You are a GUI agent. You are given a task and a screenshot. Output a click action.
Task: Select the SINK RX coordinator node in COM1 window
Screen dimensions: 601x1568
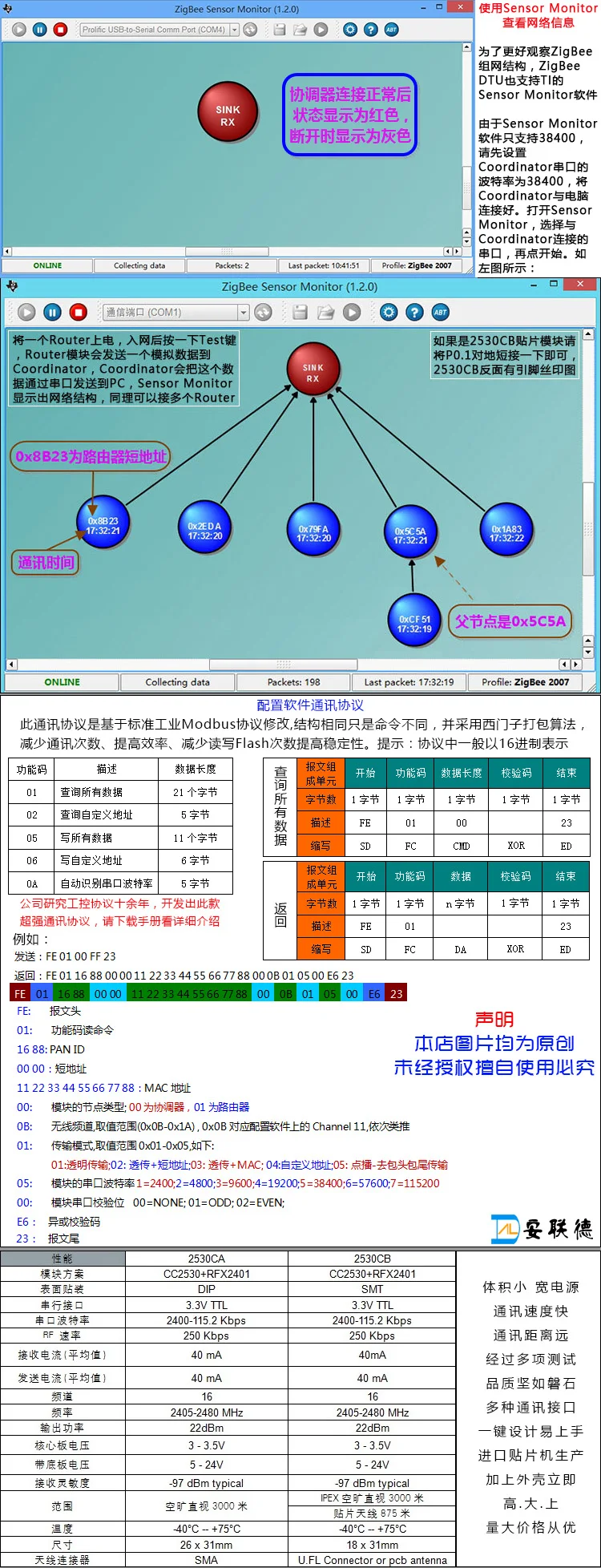pos(313,369)
